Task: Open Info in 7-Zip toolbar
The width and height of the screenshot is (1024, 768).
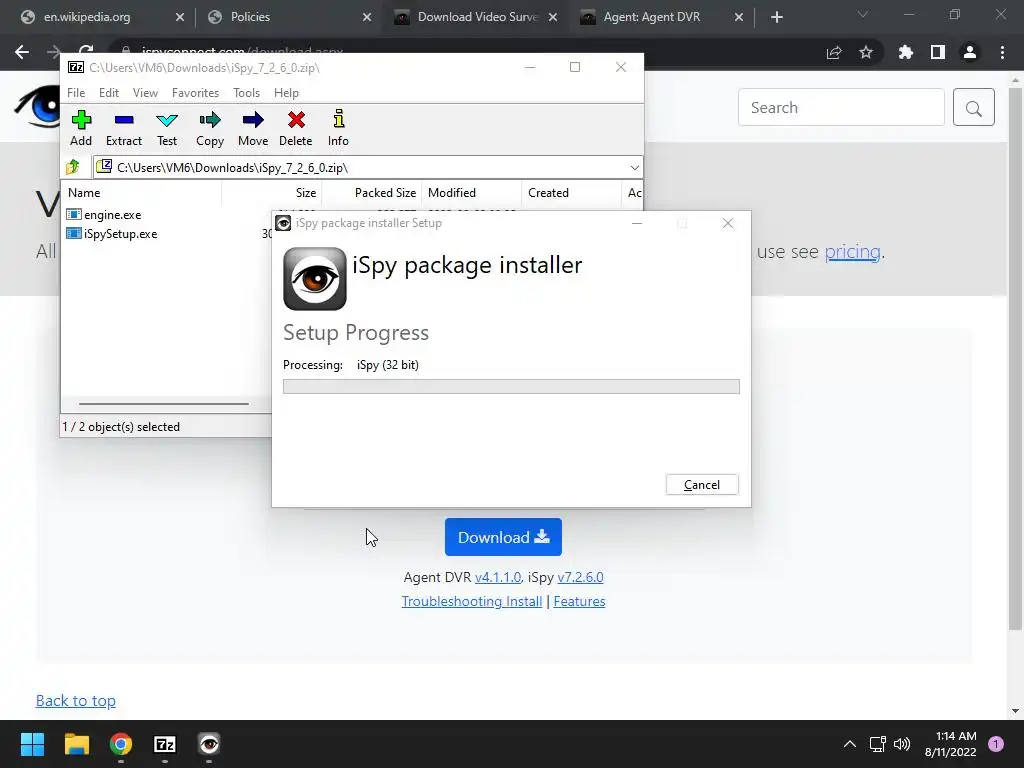Action: (338, 128)
